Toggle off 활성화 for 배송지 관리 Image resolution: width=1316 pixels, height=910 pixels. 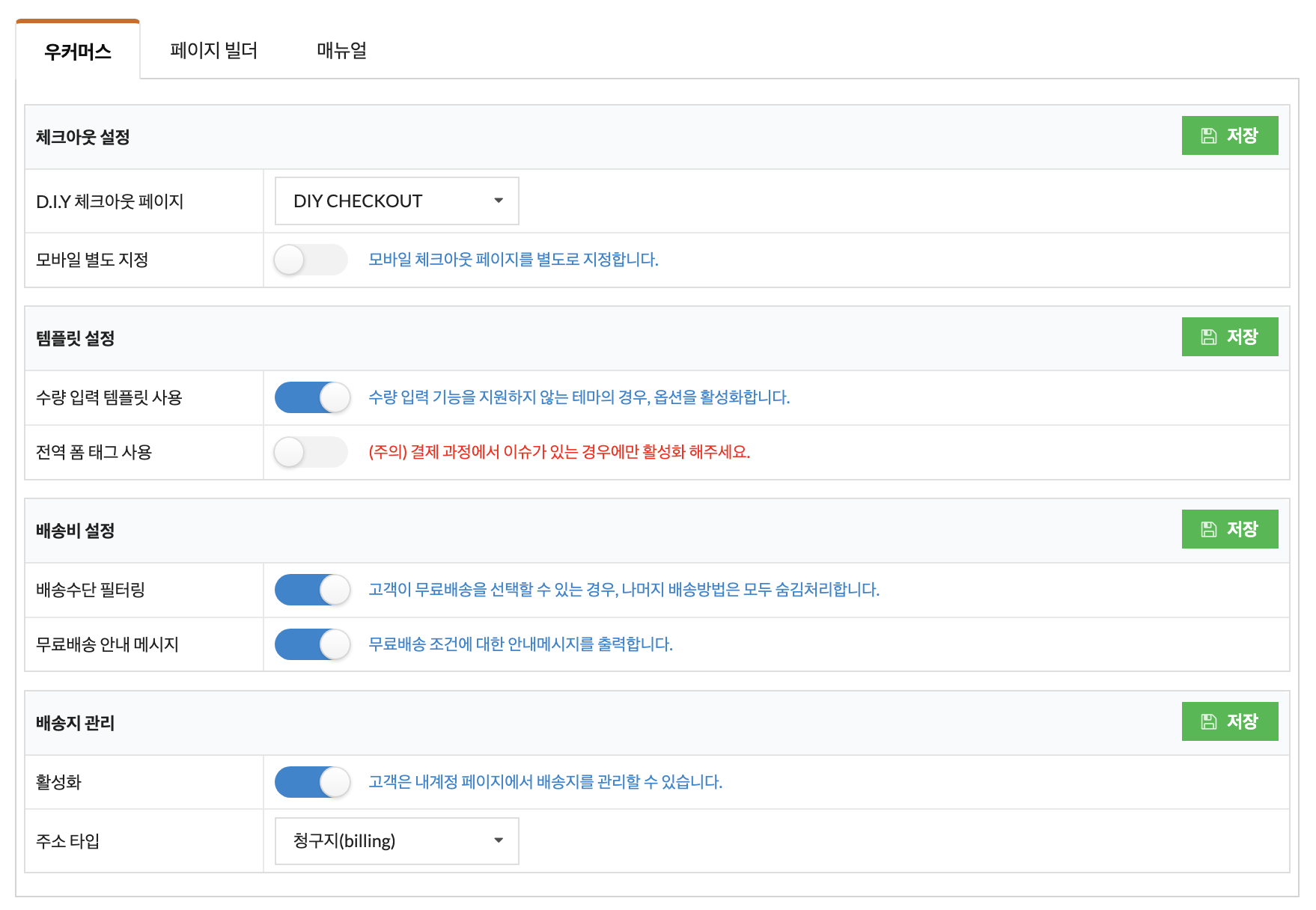pos(312,782)
